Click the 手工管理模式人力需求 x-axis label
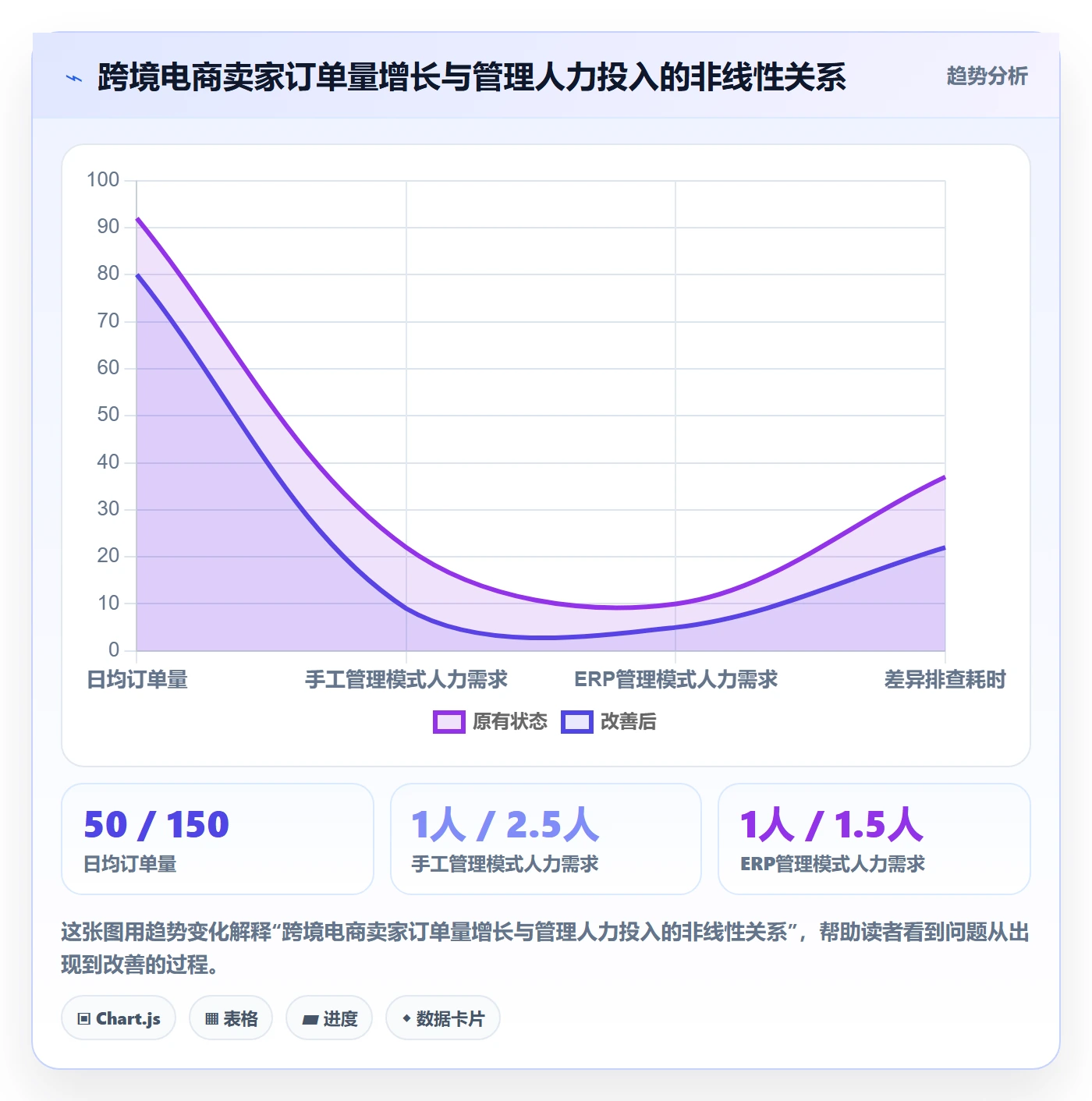 click(406, 680)
